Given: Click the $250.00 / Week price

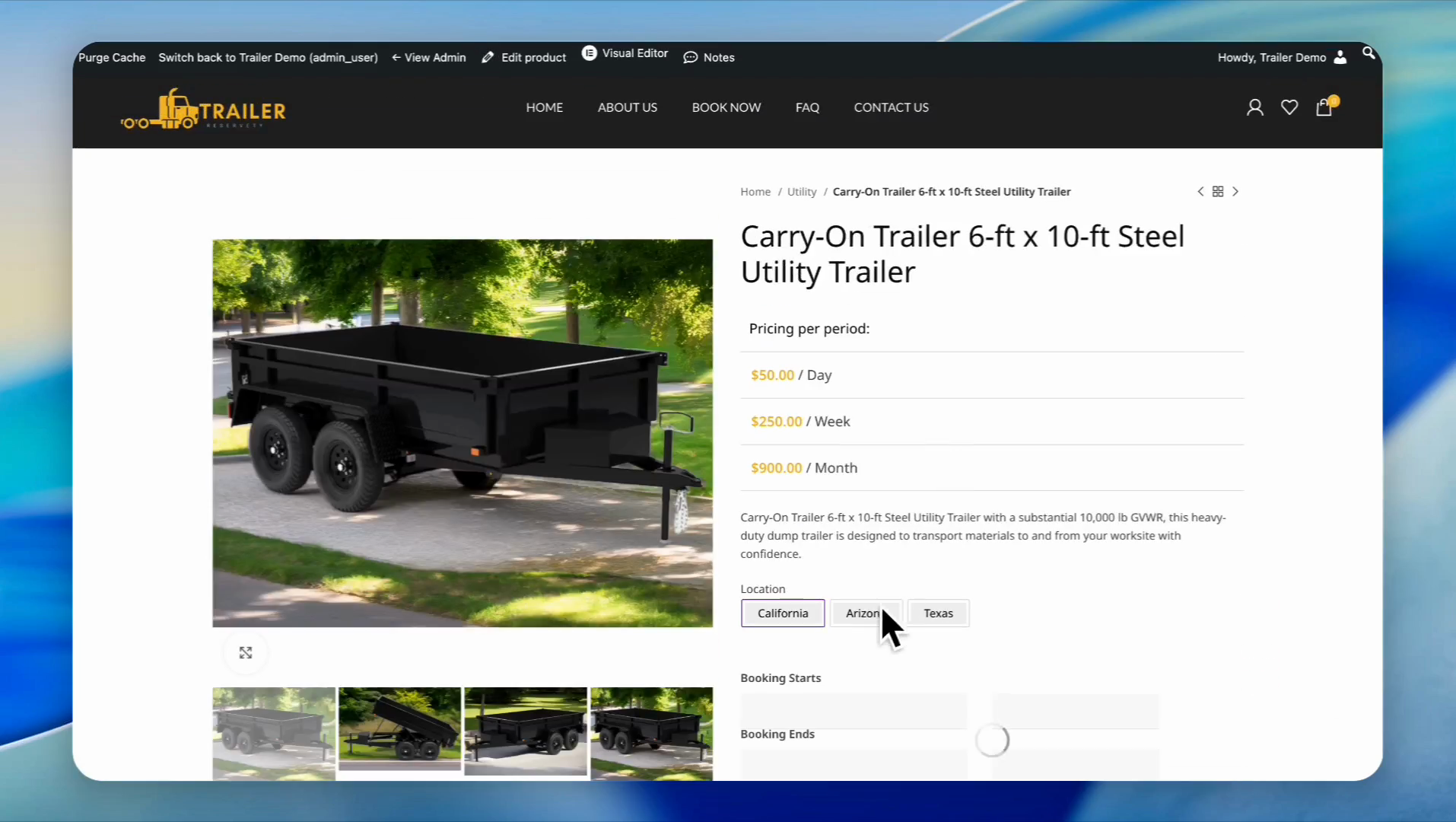Looking at the screenshot, I should [800, 422].
